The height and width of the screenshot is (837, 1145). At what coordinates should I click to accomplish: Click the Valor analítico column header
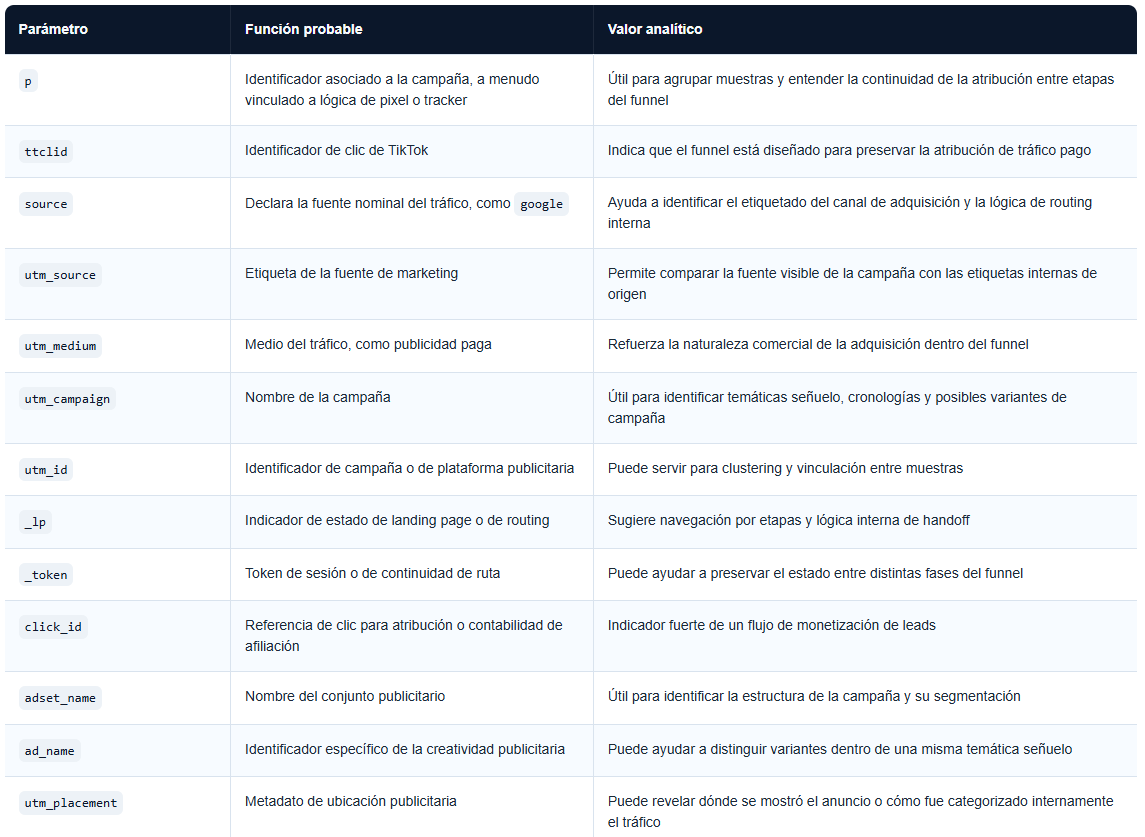click(654, 29)
